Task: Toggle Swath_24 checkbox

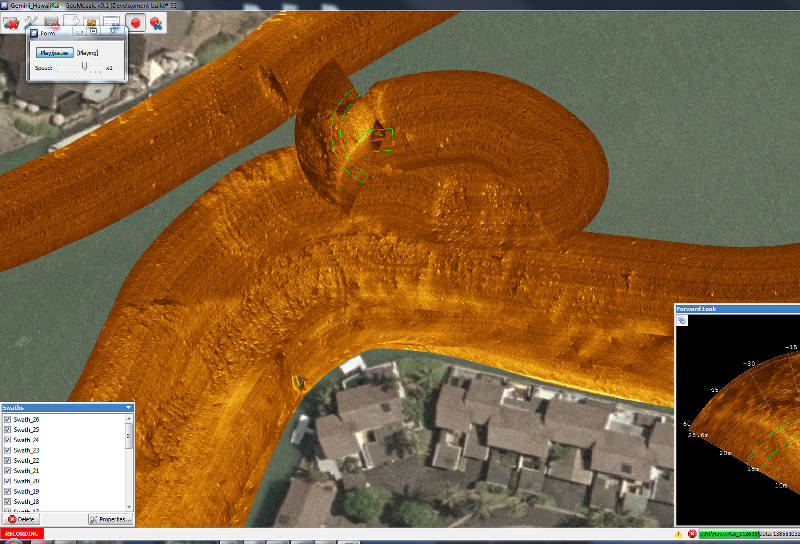Action: (x=7, y=440)
